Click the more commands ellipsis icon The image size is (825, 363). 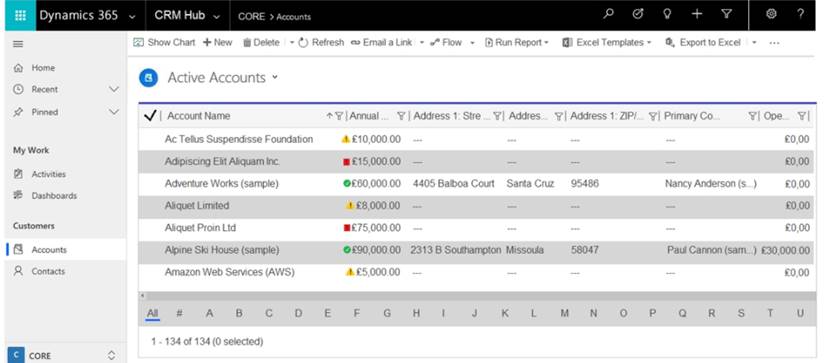point(774,43)
